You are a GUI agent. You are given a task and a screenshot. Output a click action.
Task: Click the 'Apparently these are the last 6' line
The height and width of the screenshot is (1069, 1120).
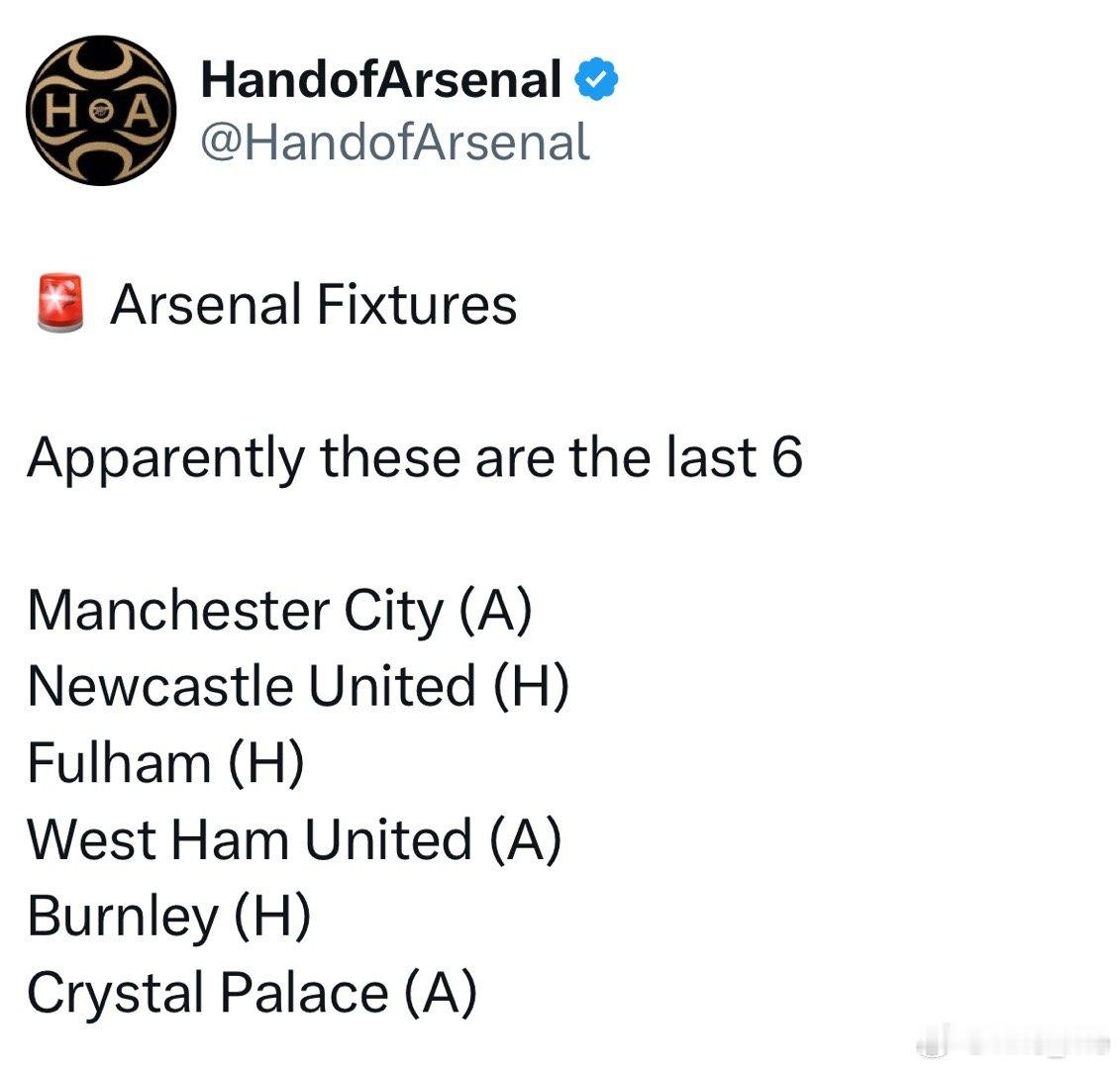pos(415,457)
